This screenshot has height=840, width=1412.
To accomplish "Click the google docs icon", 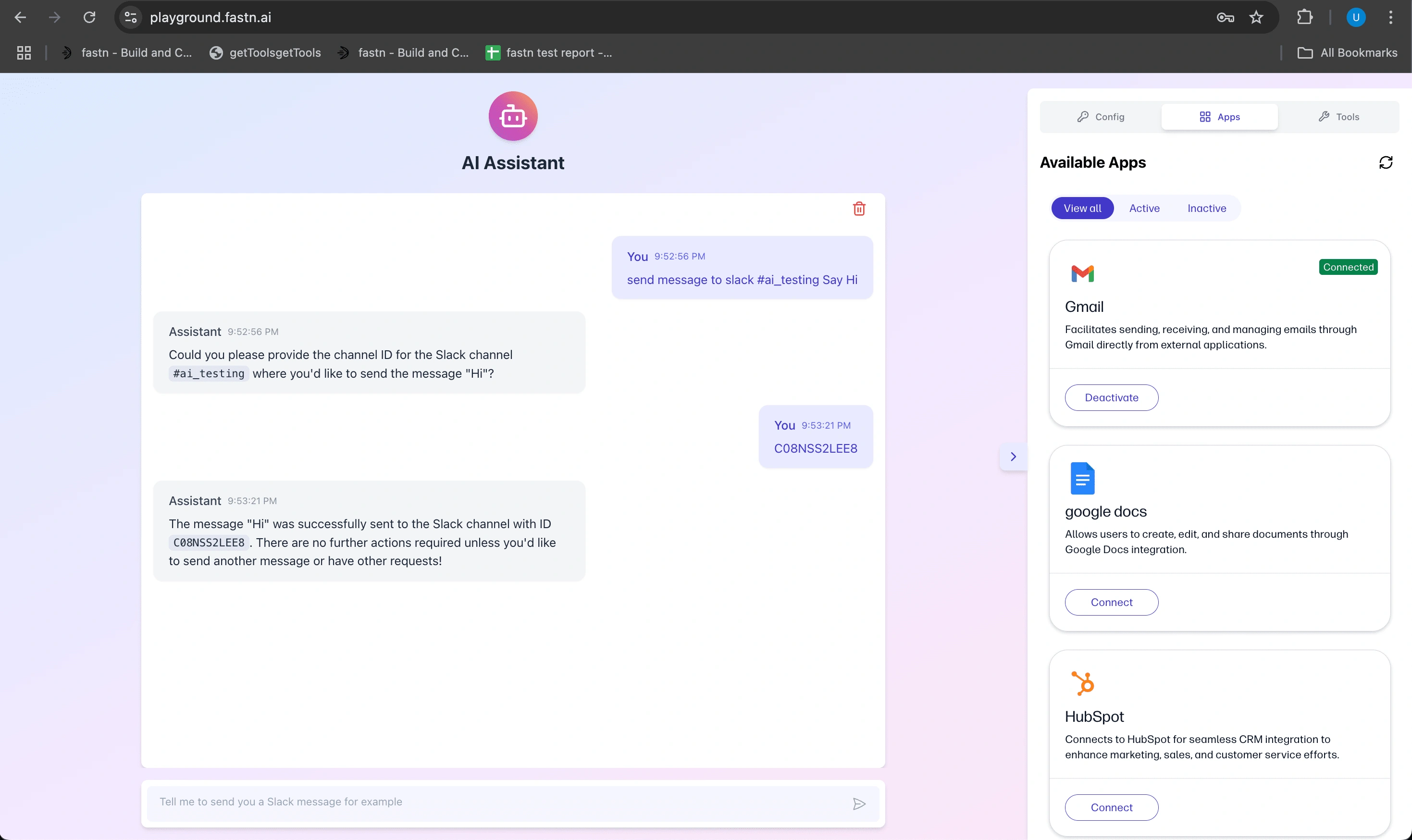I will (x=1083, y=478).
